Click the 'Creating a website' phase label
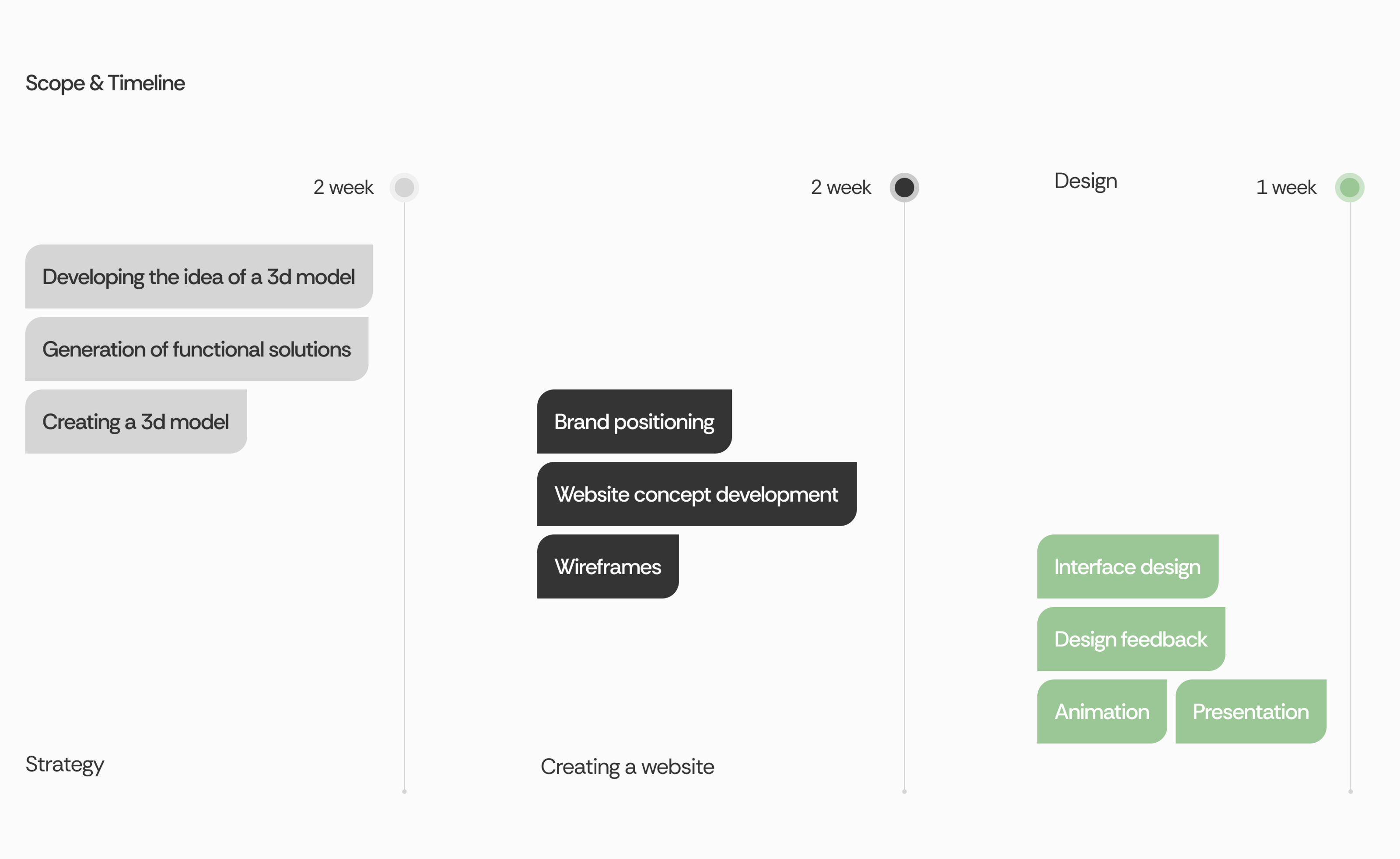 [x=627, y=766]
